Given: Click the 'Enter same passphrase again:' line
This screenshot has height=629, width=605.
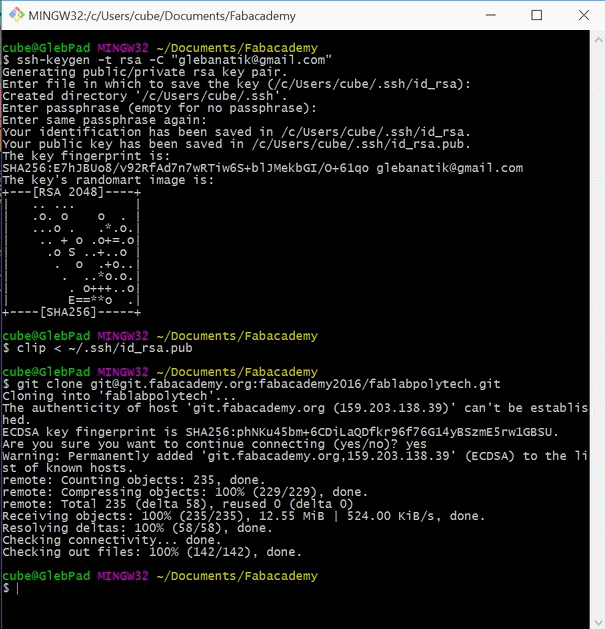Looking at the screenshot, I should 105,120.
